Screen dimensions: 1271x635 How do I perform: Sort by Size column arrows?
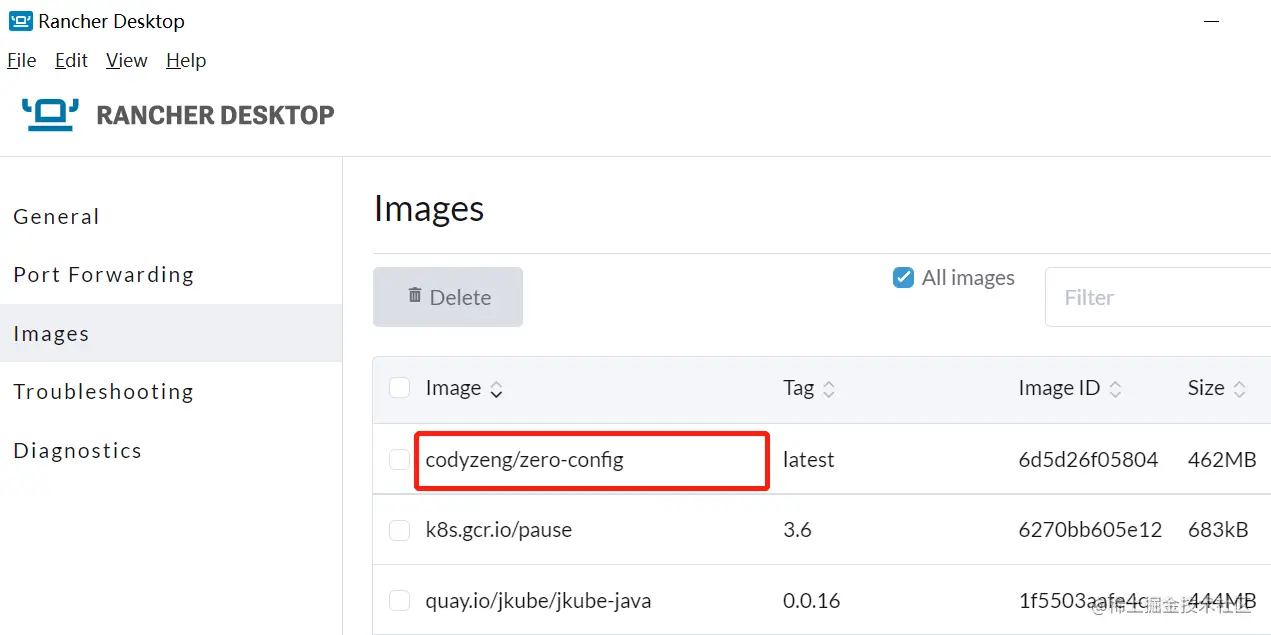(1239, 390)
